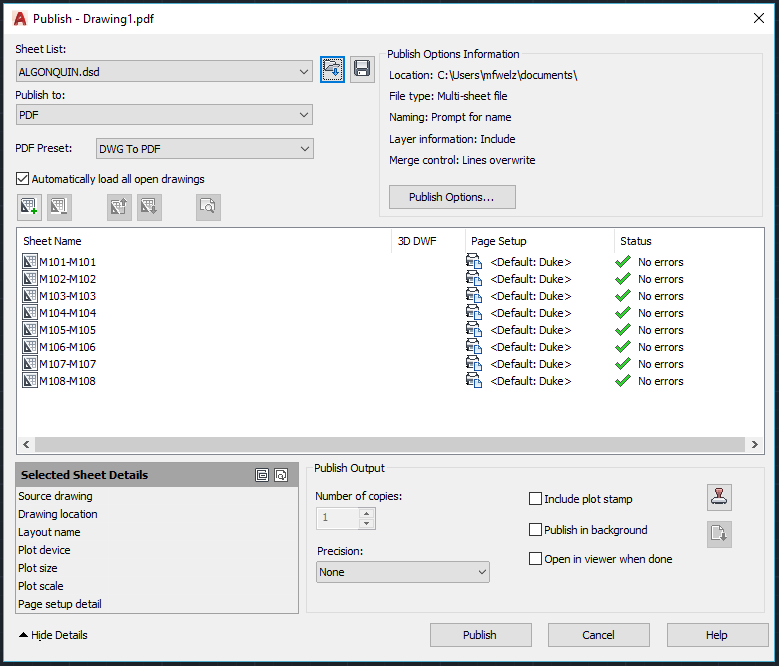
Task: Open the PDF Preset dropdown
Action: tap(205, 148)
